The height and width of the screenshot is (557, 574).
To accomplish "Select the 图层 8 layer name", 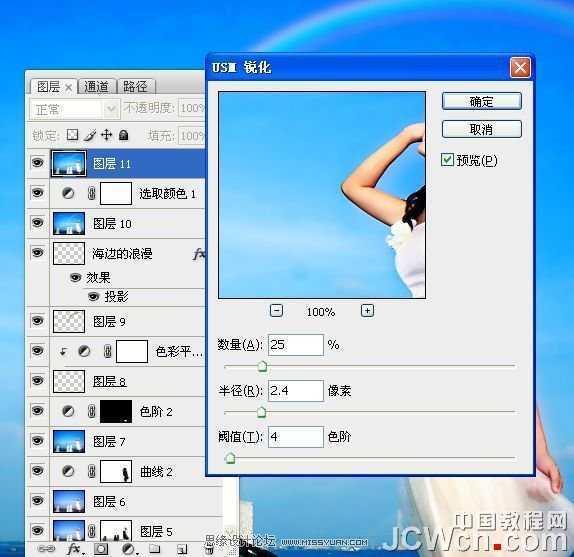I will coord(109,381).
